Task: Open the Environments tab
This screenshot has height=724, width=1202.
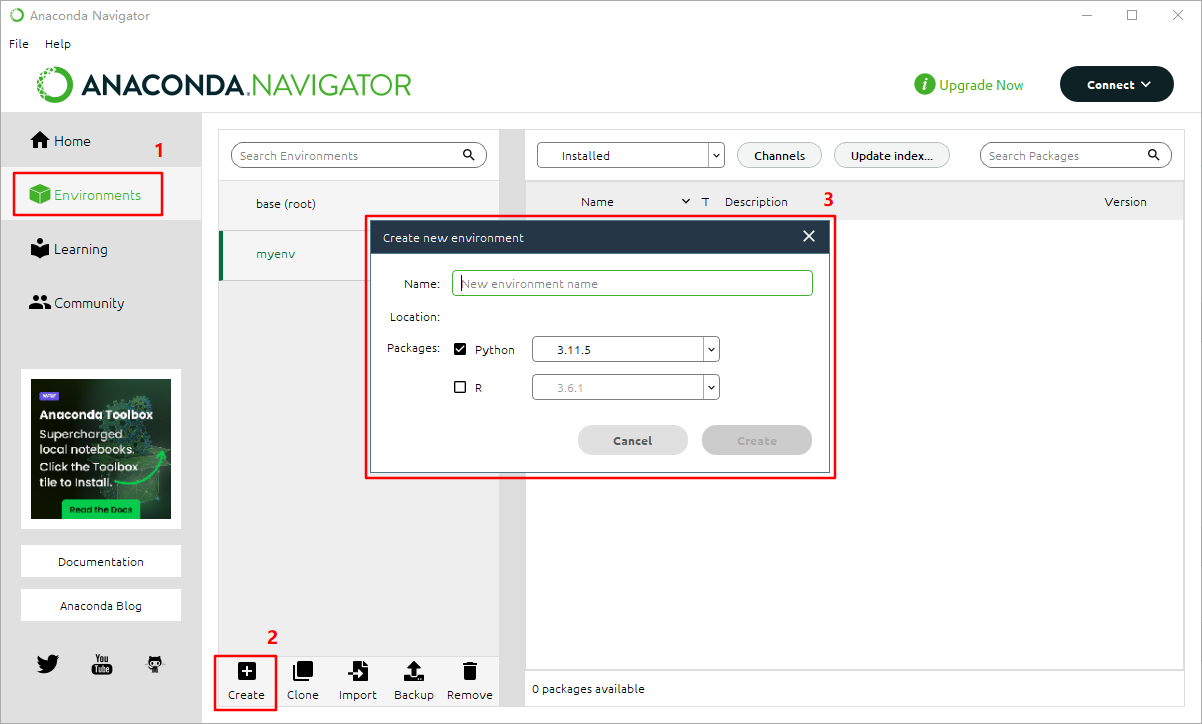Action: [x=101, y=195]
